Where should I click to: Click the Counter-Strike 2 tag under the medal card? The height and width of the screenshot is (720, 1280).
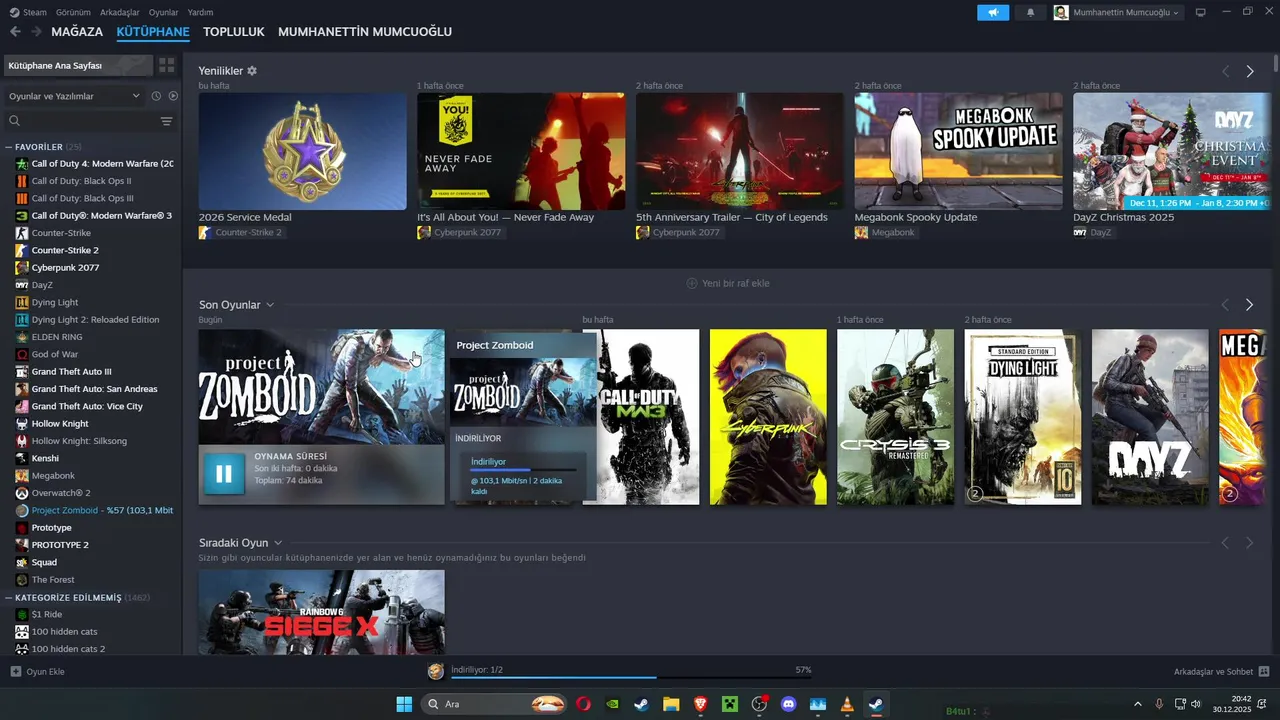(x=241, y=232)
